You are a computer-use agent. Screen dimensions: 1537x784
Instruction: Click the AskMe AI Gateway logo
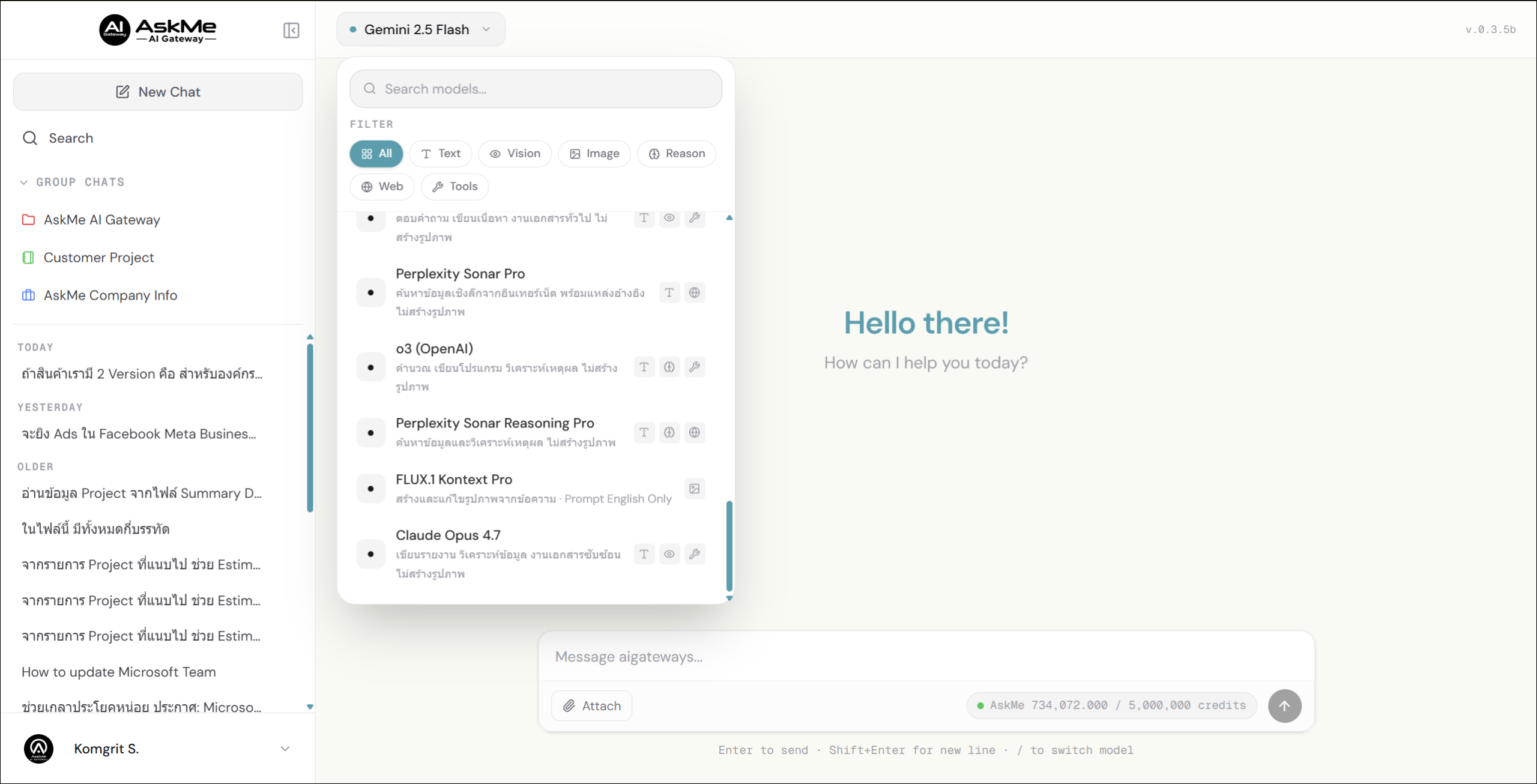click(x=158, y=30)
